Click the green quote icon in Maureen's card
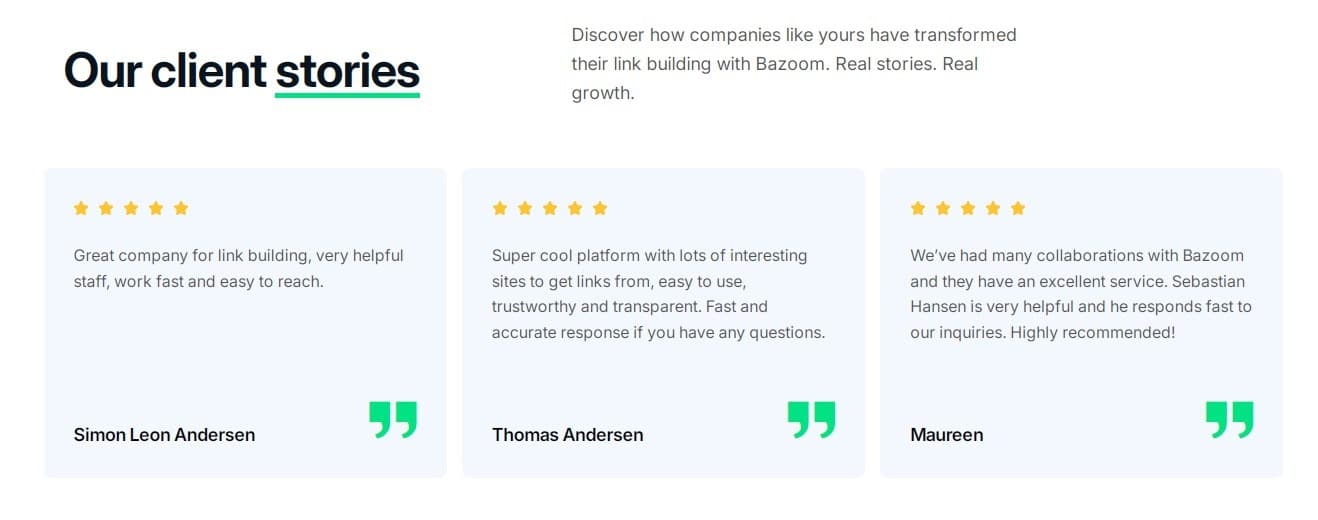Viewport: 1318px width, 520px height. [x=1229, y=420]
